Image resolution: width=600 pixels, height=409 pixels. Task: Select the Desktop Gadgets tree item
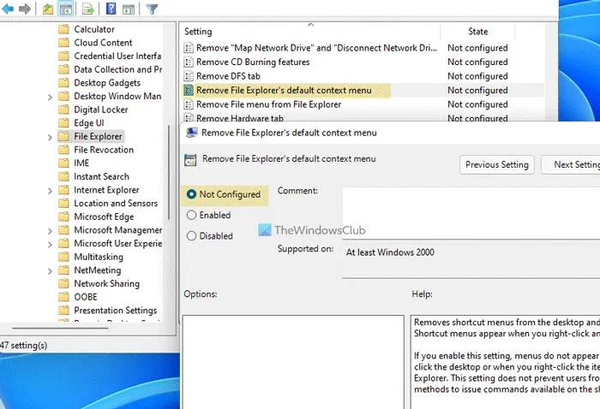(x=107, y=83)
